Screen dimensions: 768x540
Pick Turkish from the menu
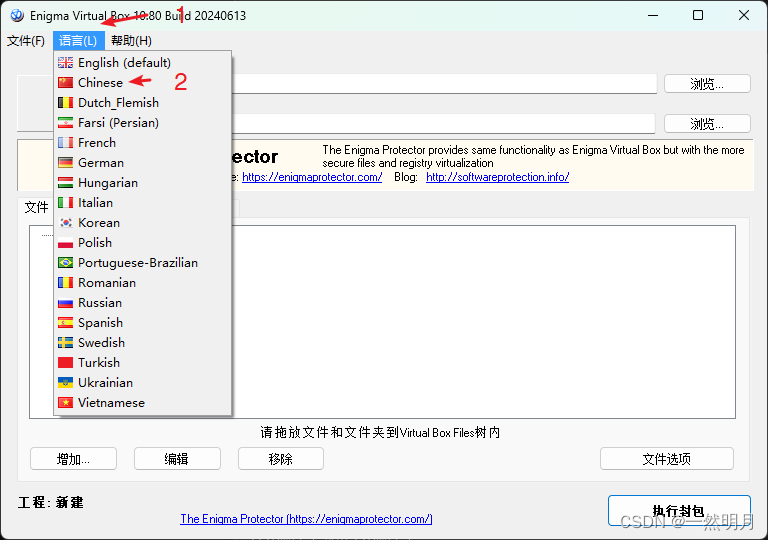(142, 363)
